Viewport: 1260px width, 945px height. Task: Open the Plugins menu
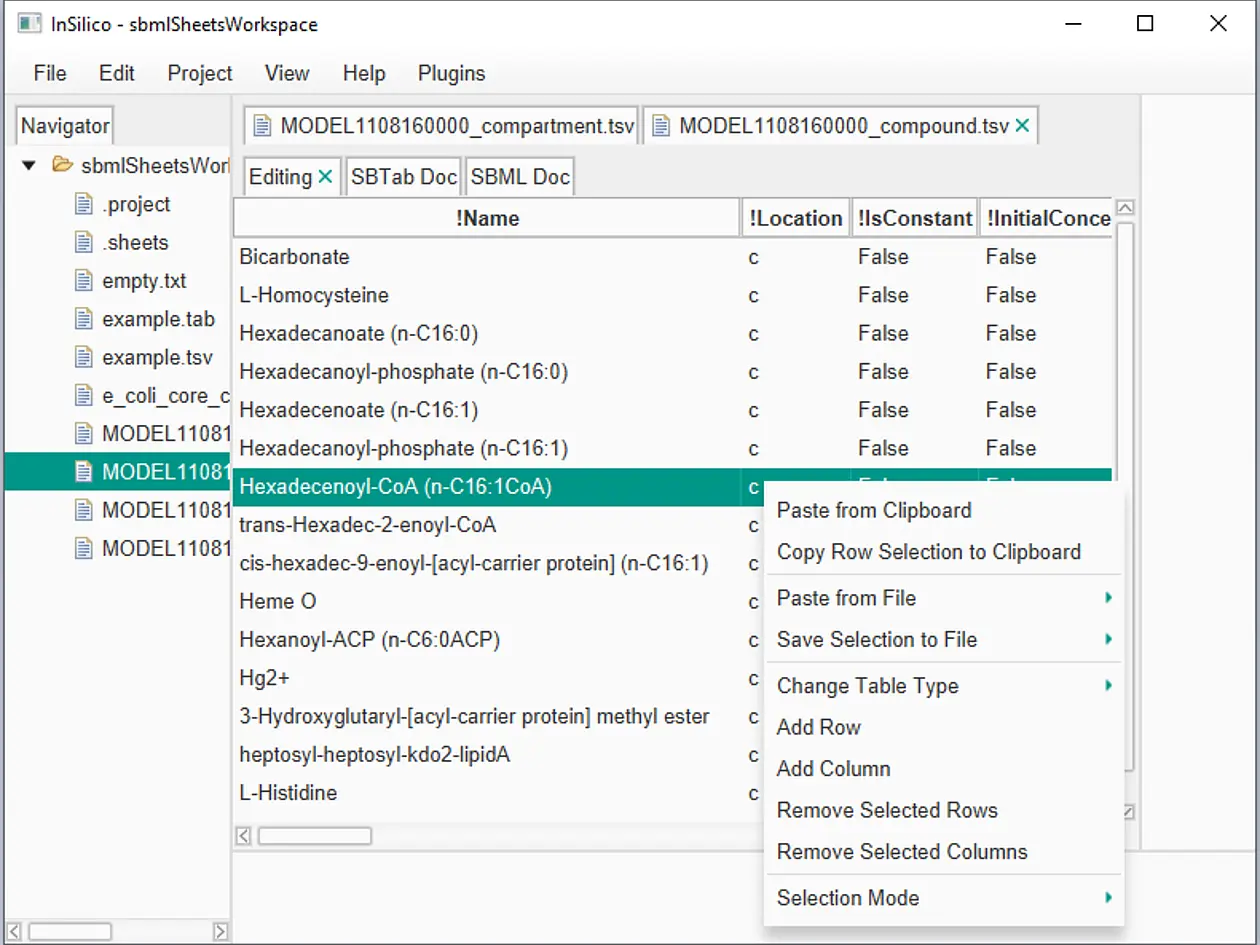[452, 73]
